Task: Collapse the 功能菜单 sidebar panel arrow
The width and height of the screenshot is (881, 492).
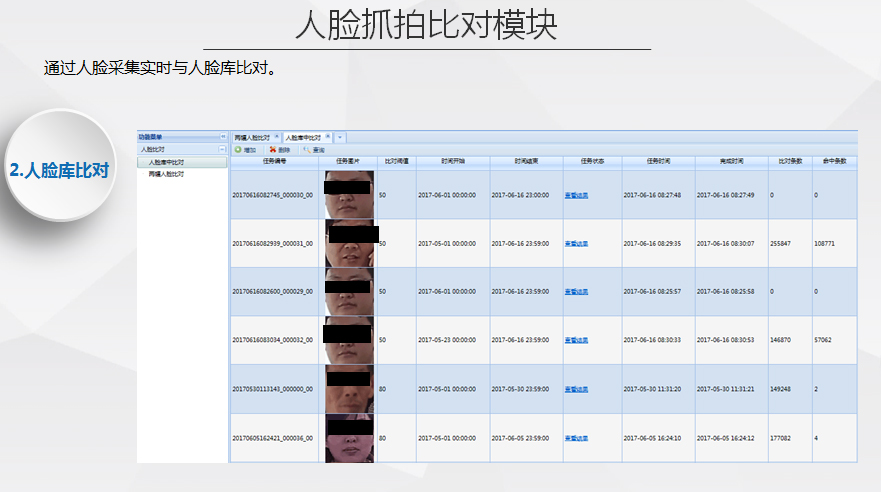Action: [223, 136]
